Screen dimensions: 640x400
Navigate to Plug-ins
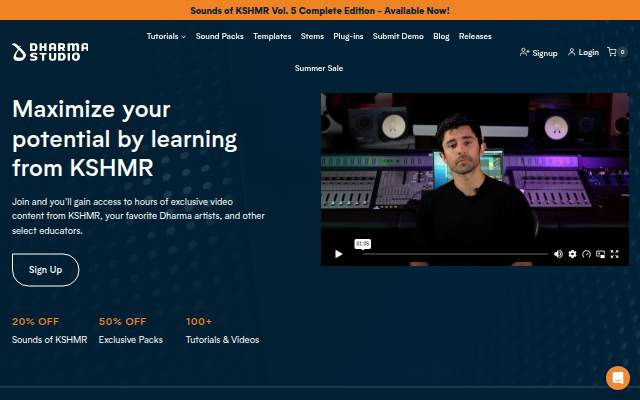[348, 36]
